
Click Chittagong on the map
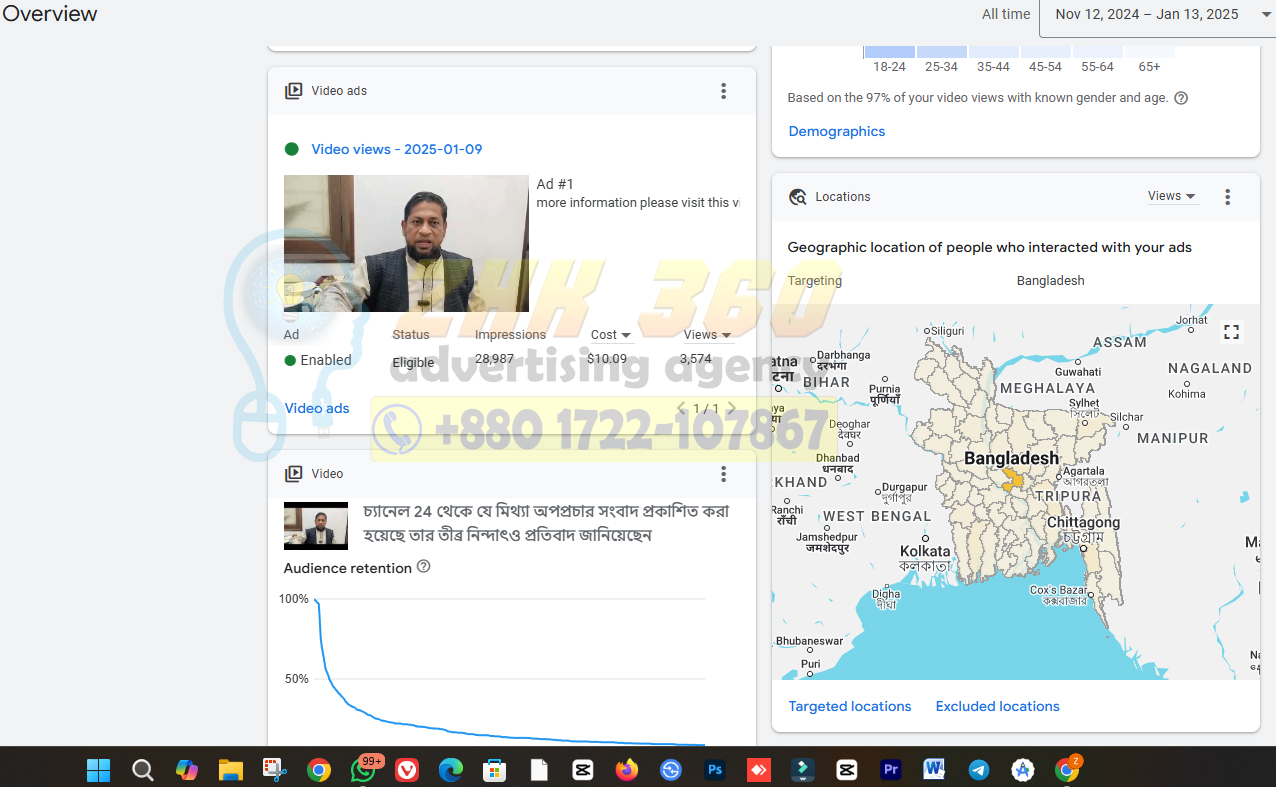1083,523
